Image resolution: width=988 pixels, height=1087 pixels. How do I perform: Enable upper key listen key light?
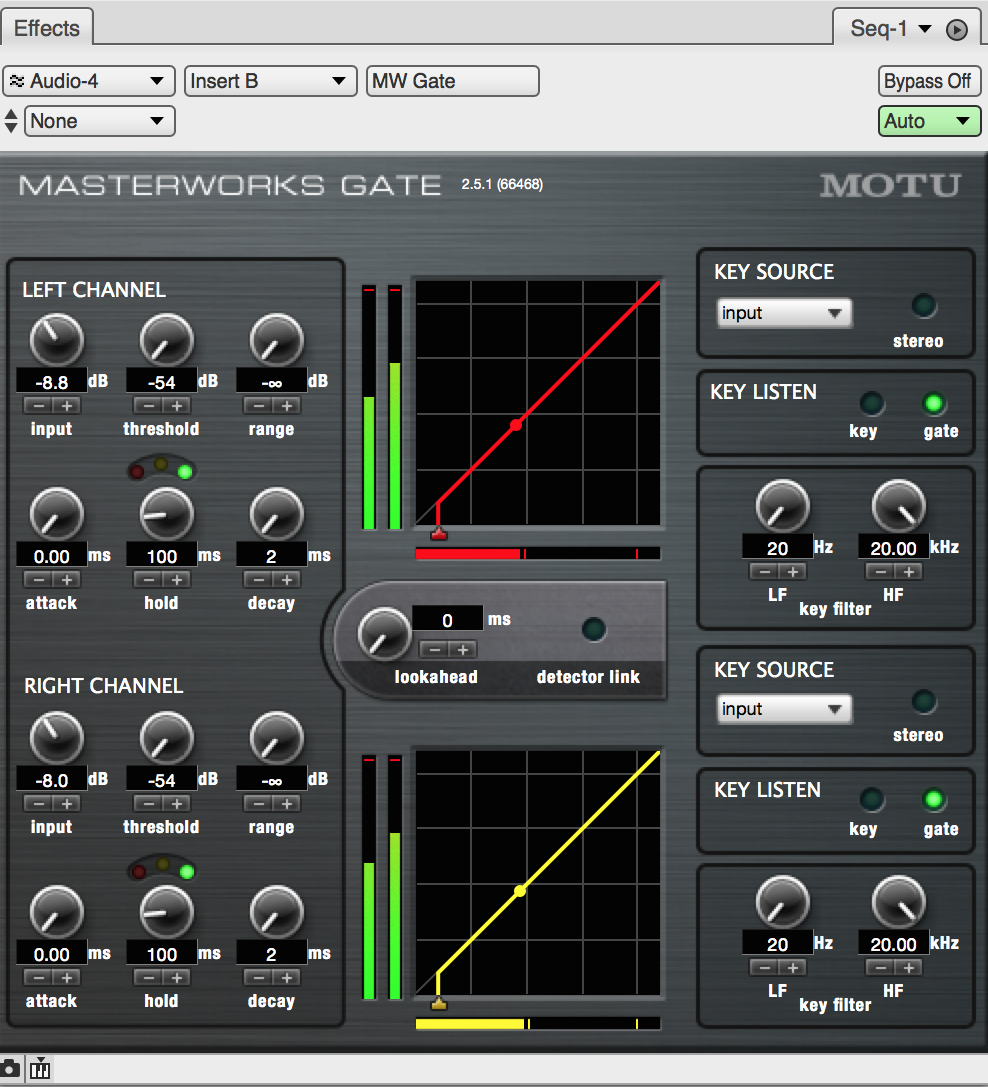point(872,403)
